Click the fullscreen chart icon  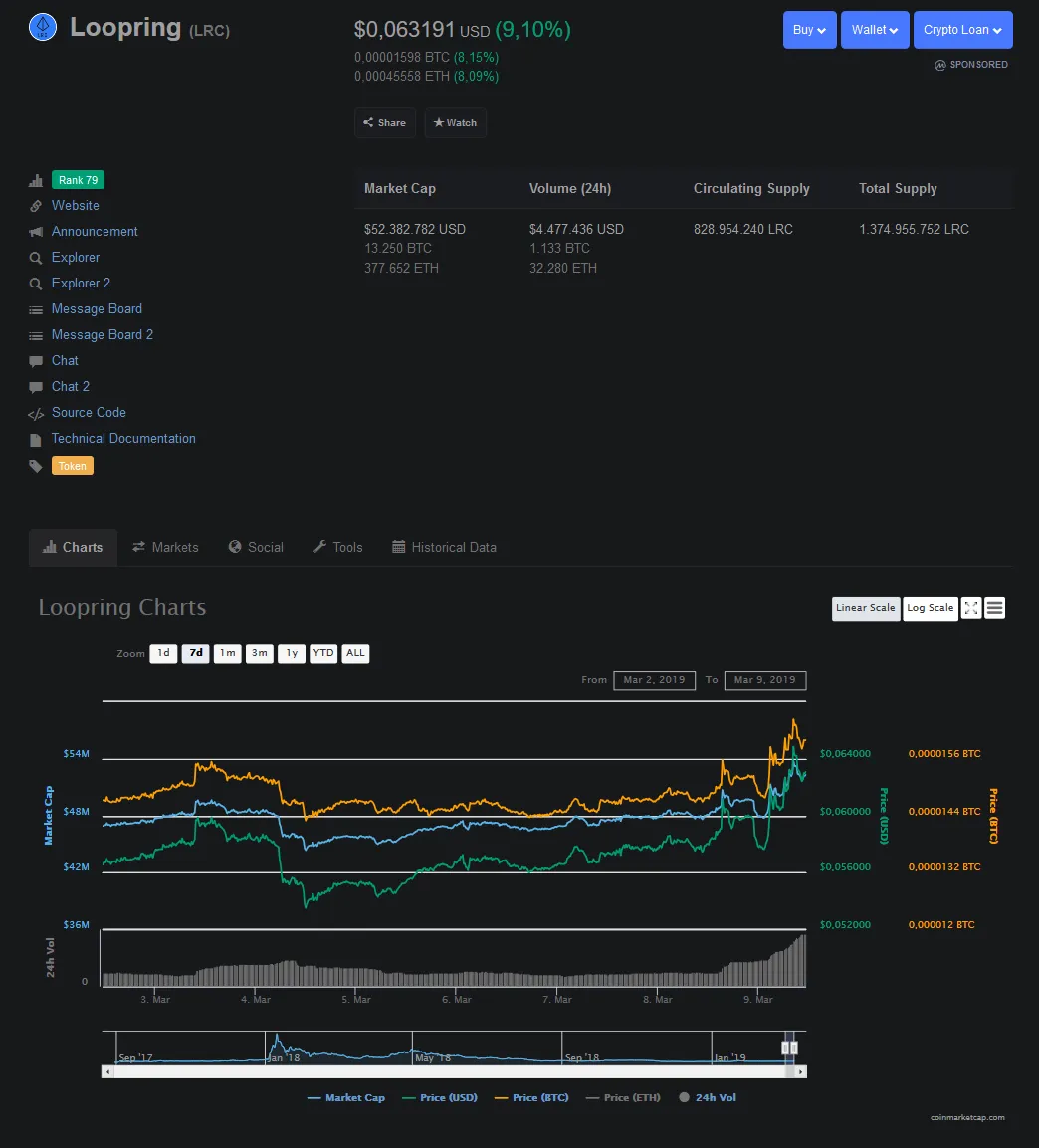coord(971,608)
